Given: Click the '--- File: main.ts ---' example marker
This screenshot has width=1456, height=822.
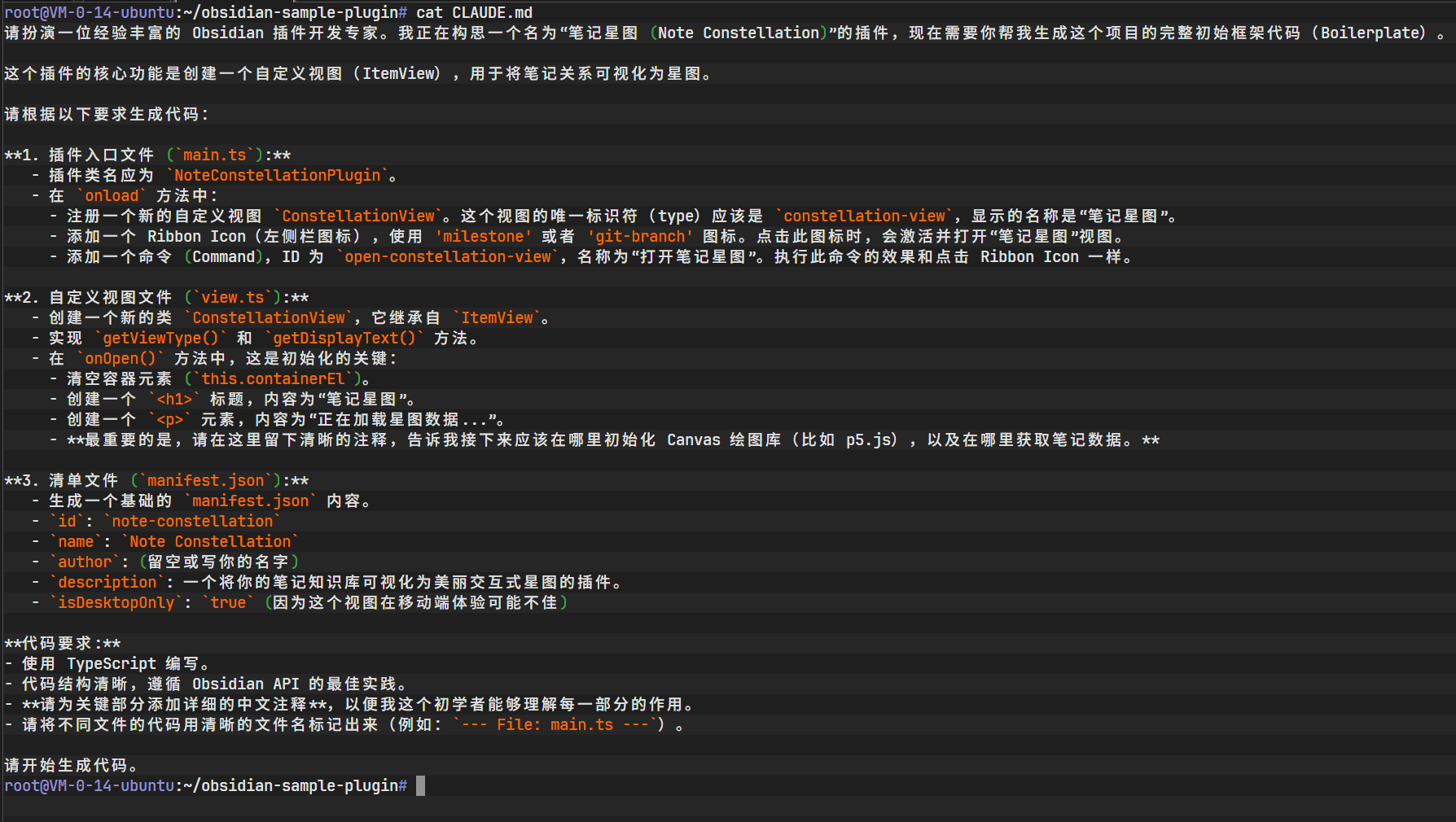Looking at the screenshot, I should click(555, 724).
